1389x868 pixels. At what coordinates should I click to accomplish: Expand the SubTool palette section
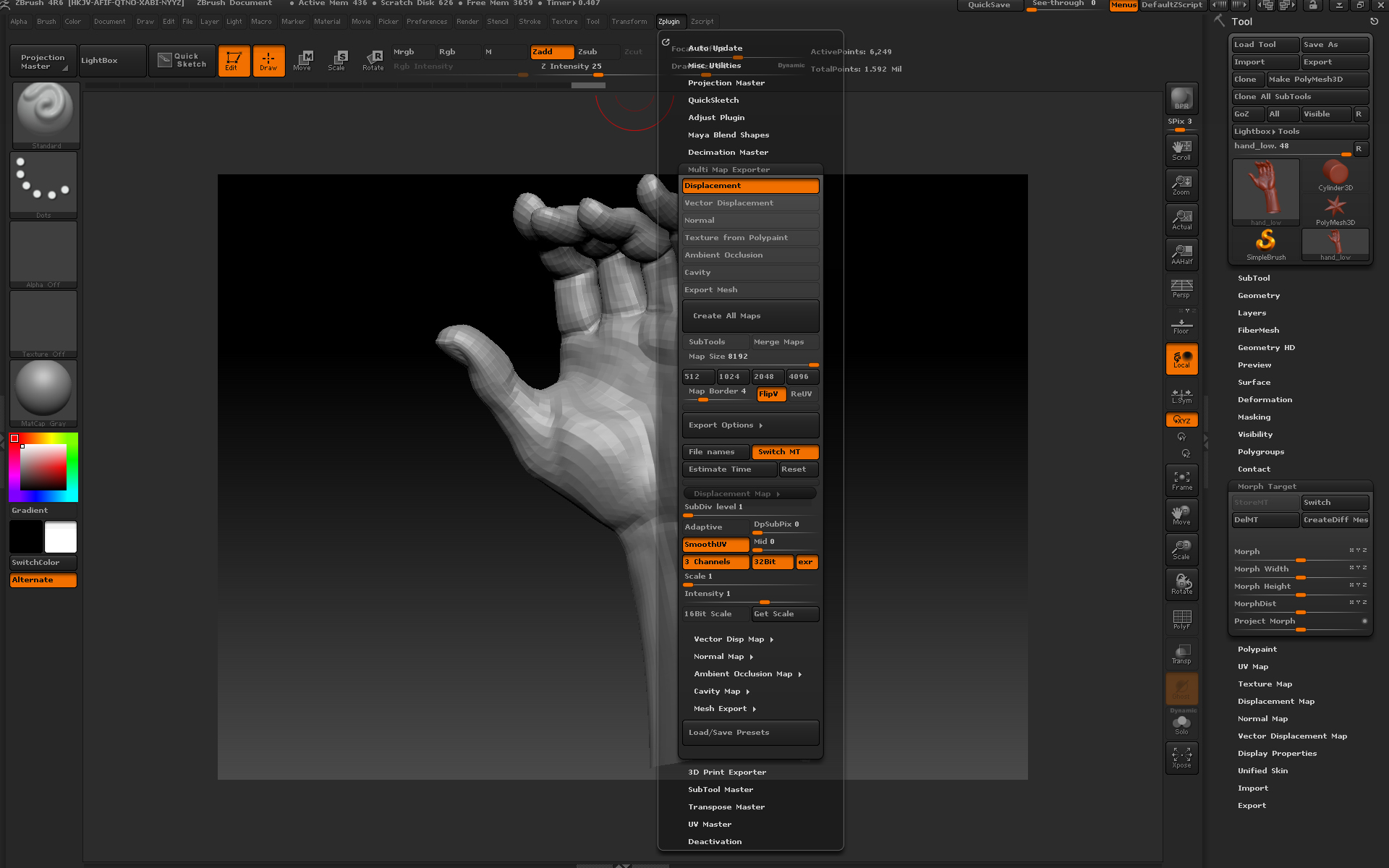(x=1254, y=278)
